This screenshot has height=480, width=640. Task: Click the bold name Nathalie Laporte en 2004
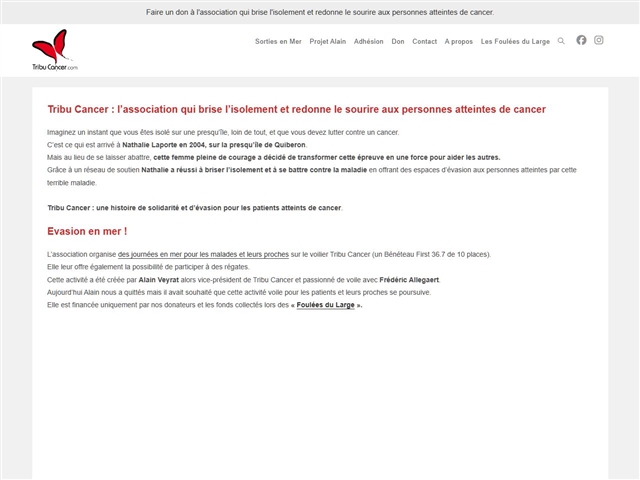[x=164, y=145]
